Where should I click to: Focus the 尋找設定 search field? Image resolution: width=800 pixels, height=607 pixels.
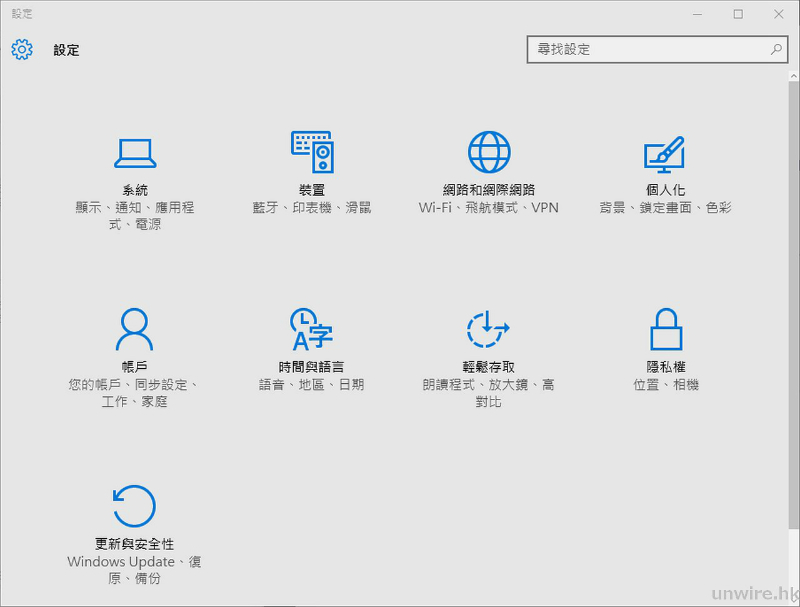tap(657, 49)
